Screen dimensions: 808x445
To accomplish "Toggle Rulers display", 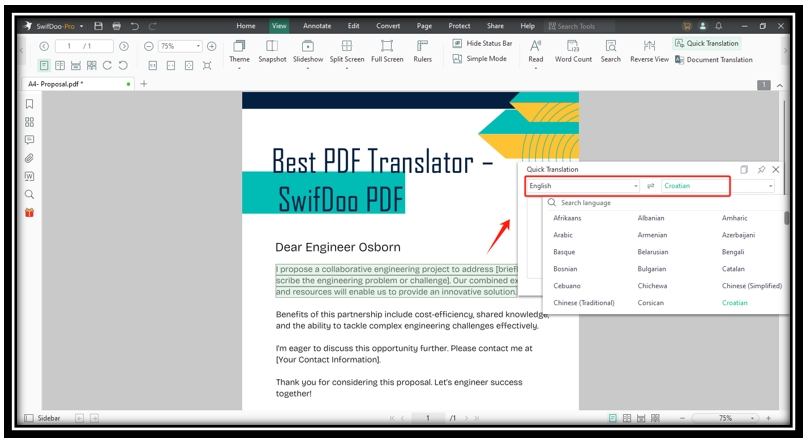I will 423,52.
